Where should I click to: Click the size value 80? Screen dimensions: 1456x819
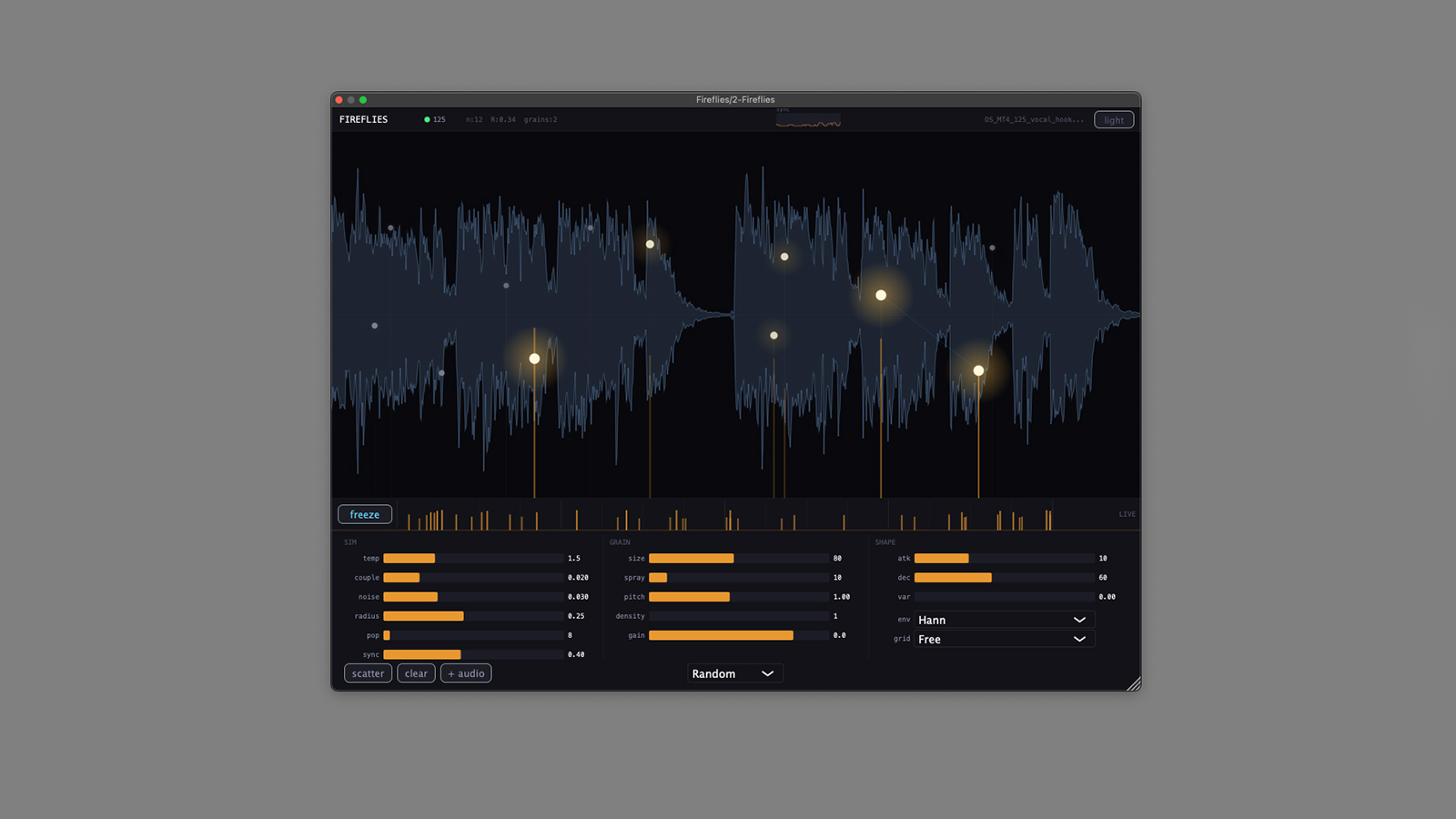point(837,559)
